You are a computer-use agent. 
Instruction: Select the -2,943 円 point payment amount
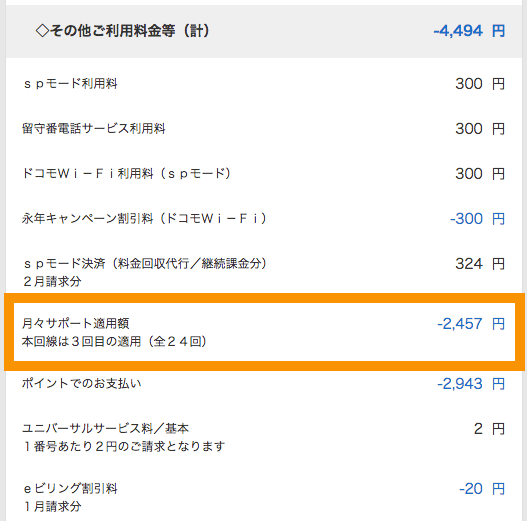[471, 383]
